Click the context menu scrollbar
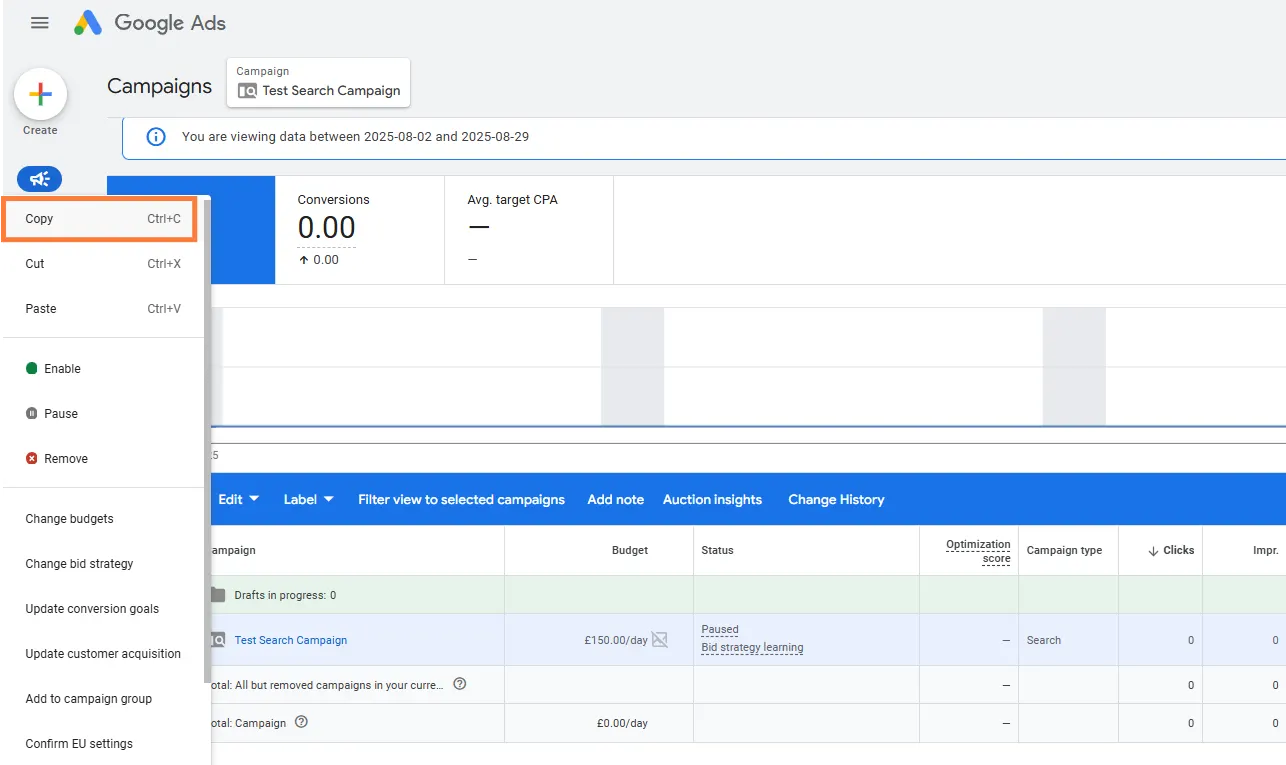 (208, 440)
